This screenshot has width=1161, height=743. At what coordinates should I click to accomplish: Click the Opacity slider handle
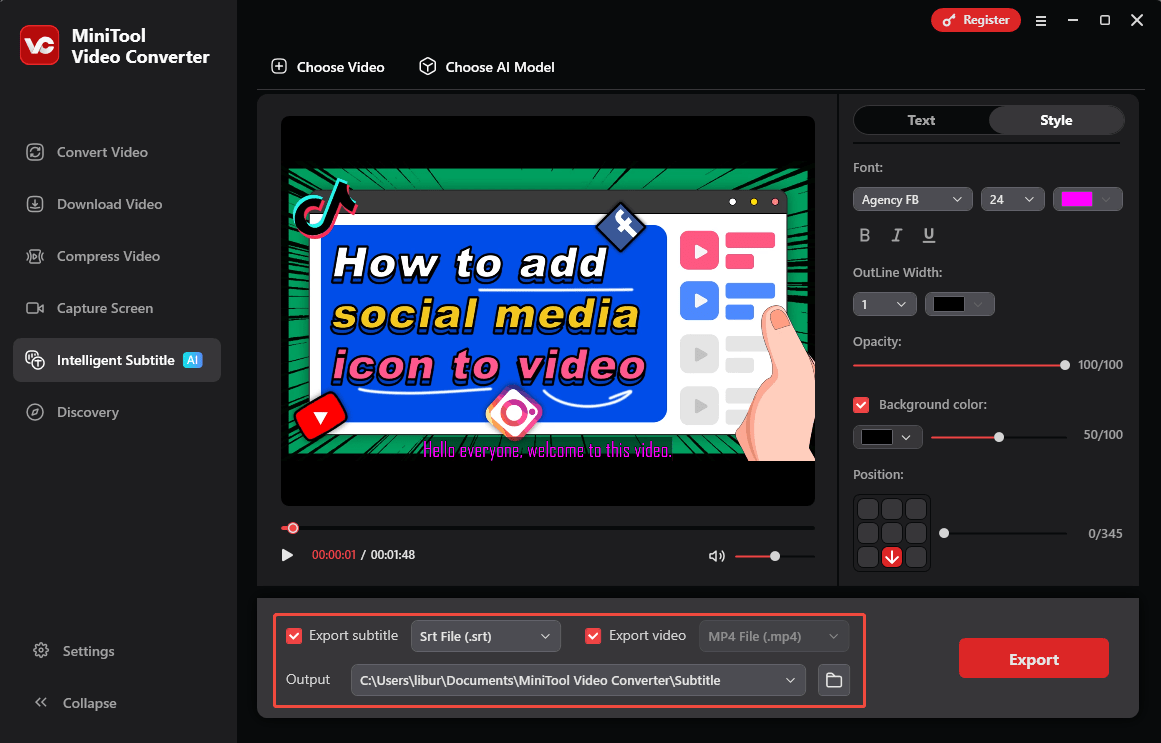(x=1065, y=365)
